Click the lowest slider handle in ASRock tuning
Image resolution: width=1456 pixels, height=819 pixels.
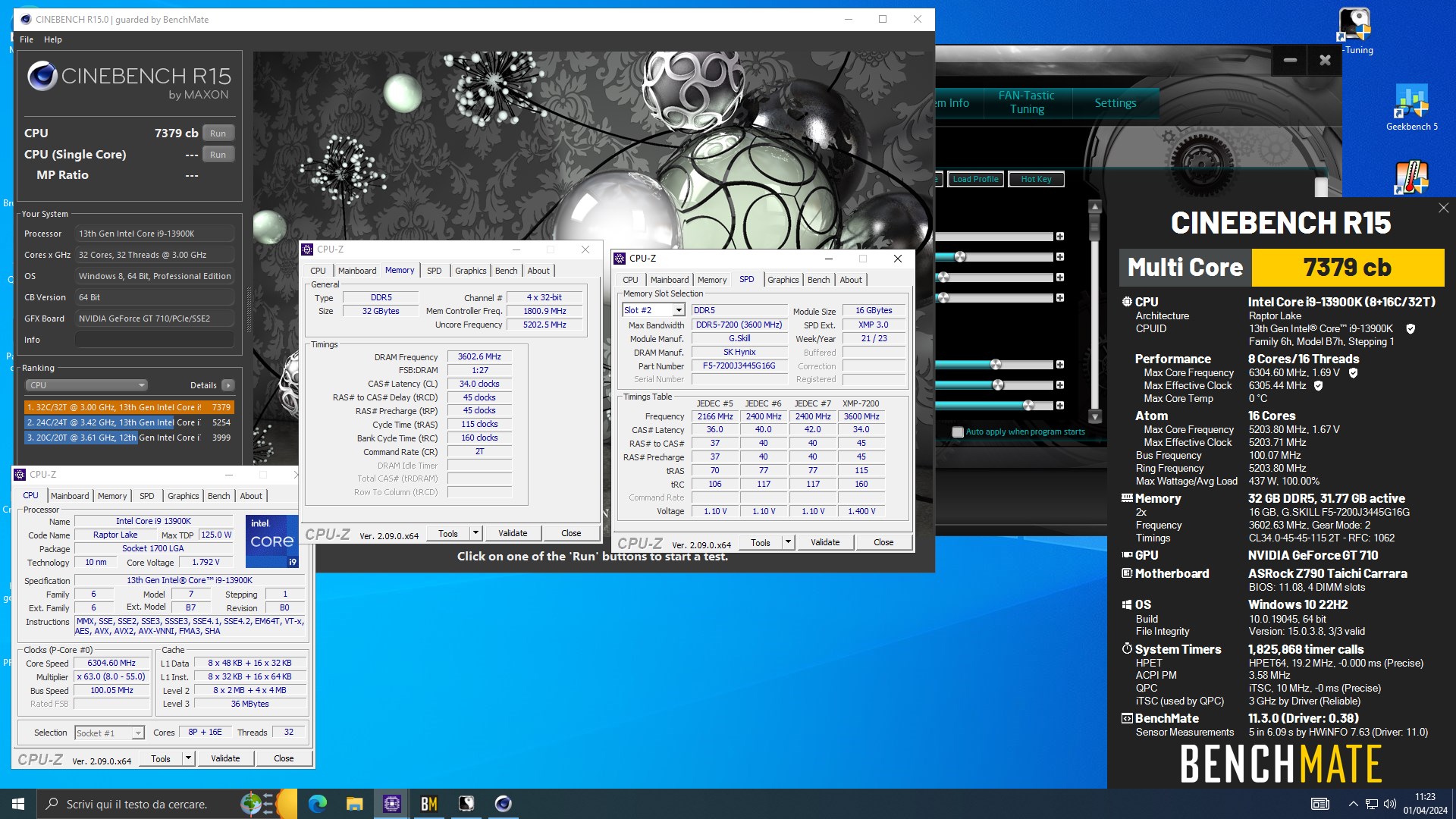point(1028,406)
